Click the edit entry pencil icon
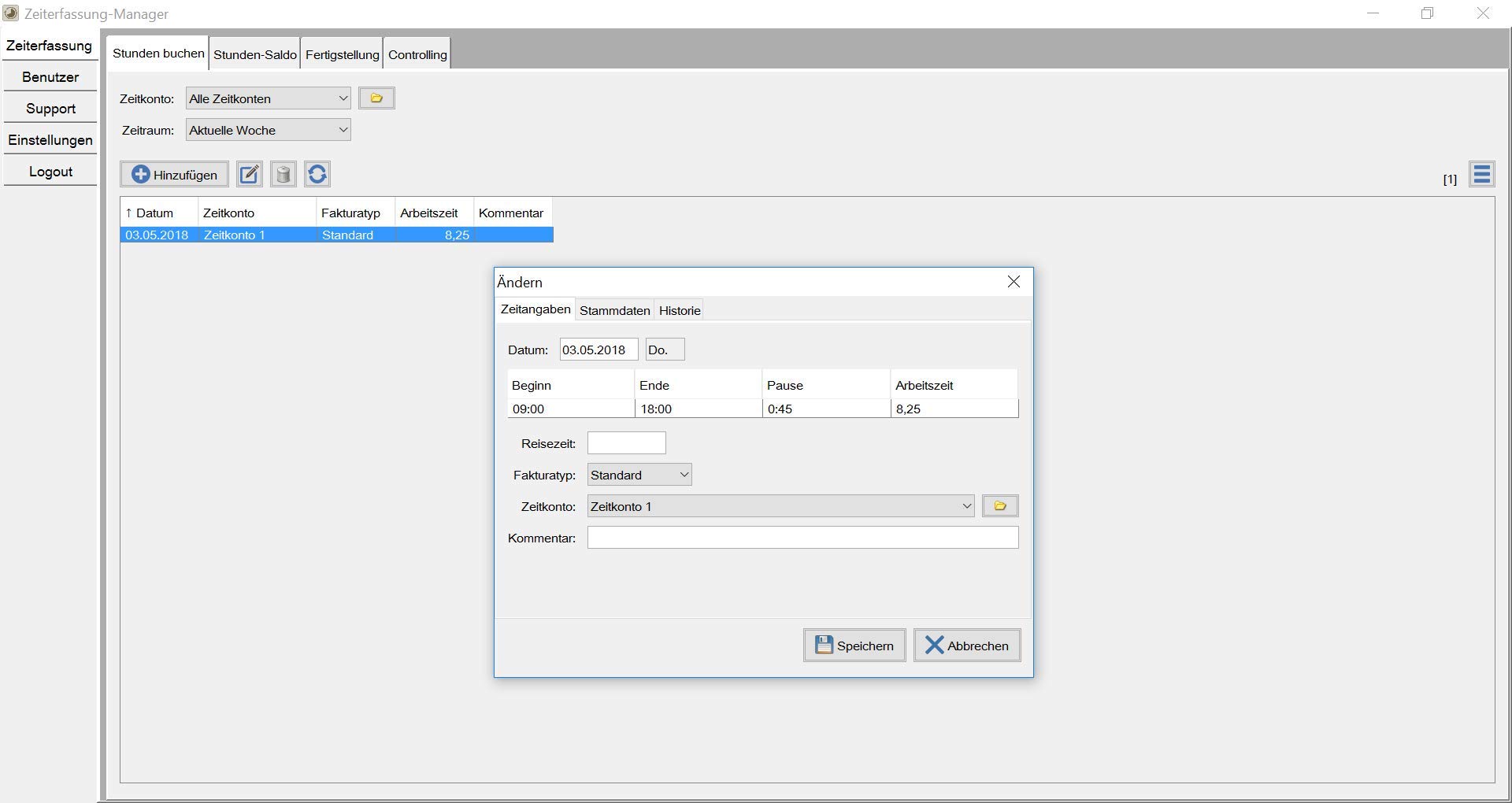Image resolution: width=1512 pixels, height=803 pixels. (250, 174)
